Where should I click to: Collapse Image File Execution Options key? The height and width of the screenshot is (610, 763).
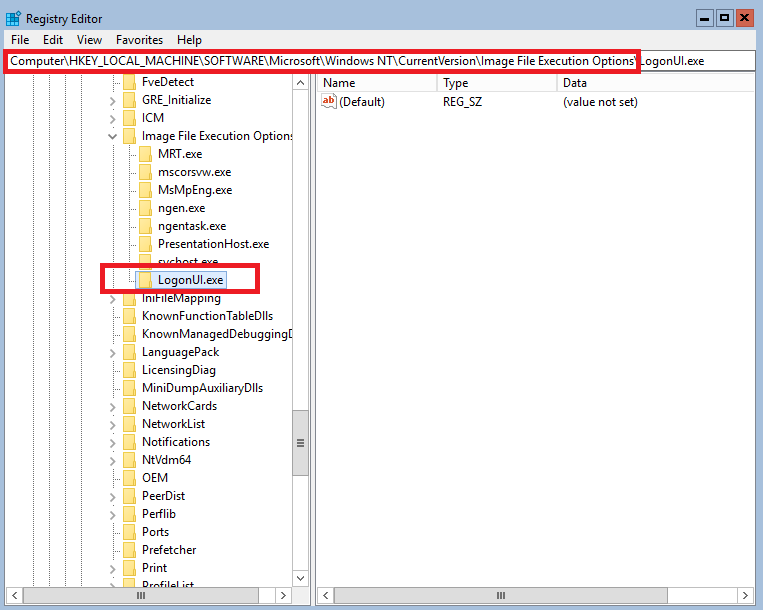(112, 136)
